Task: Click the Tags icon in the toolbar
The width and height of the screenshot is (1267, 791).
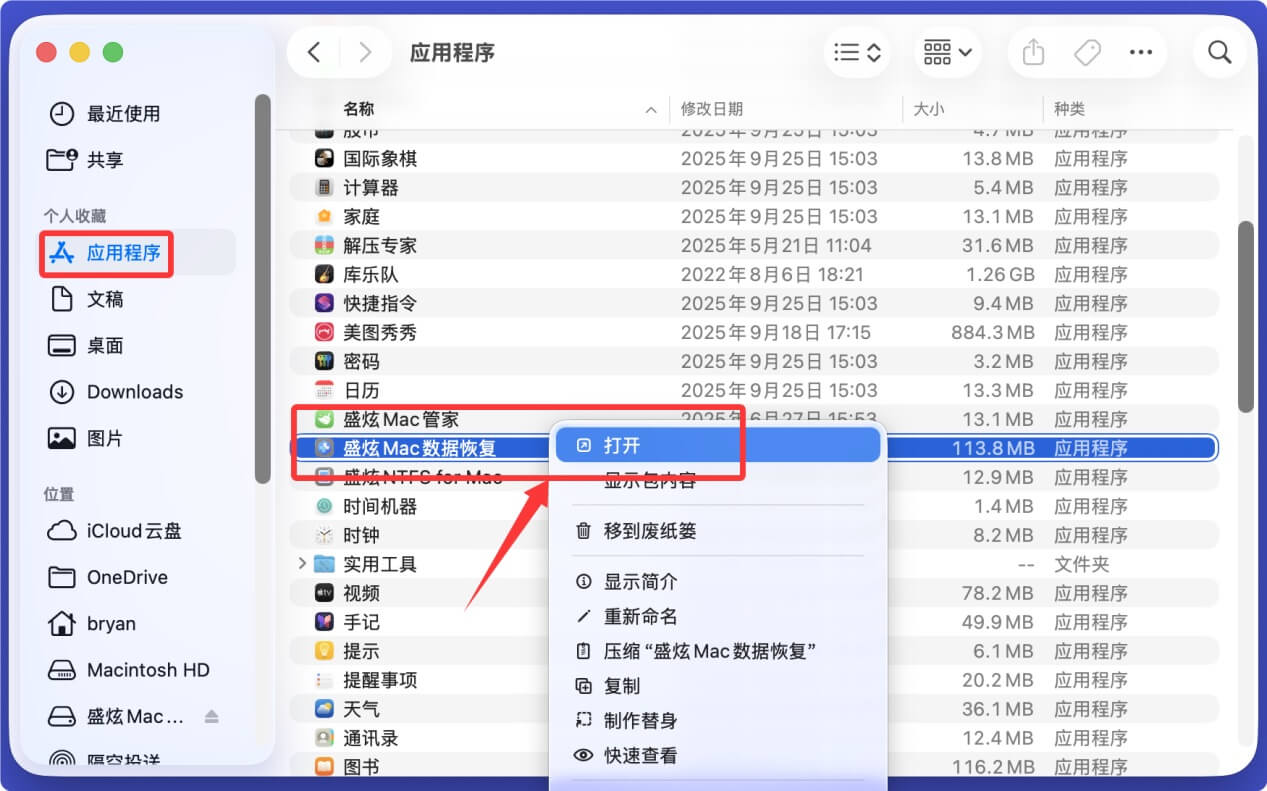Action: coord(1087,52)
